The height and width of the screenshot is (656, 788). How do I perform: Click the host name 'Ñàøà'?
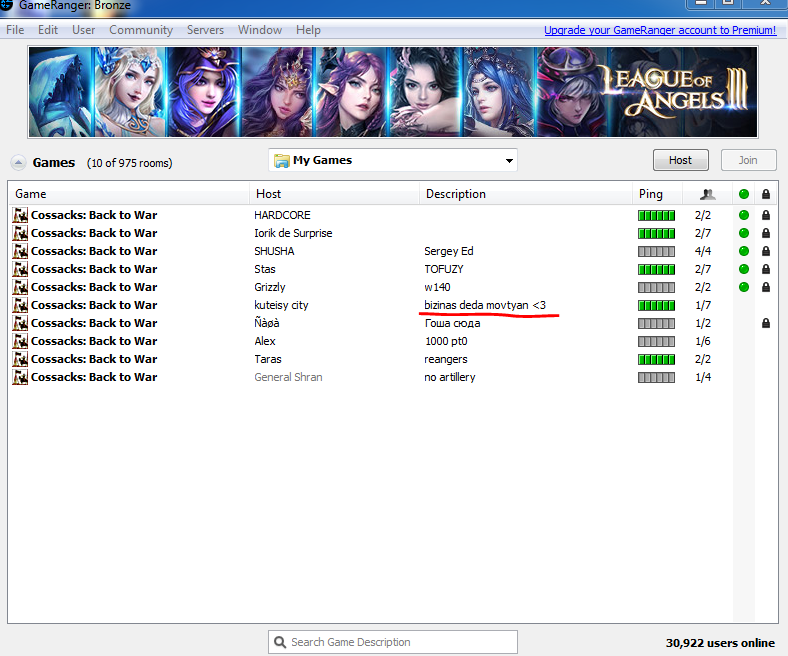267,323
